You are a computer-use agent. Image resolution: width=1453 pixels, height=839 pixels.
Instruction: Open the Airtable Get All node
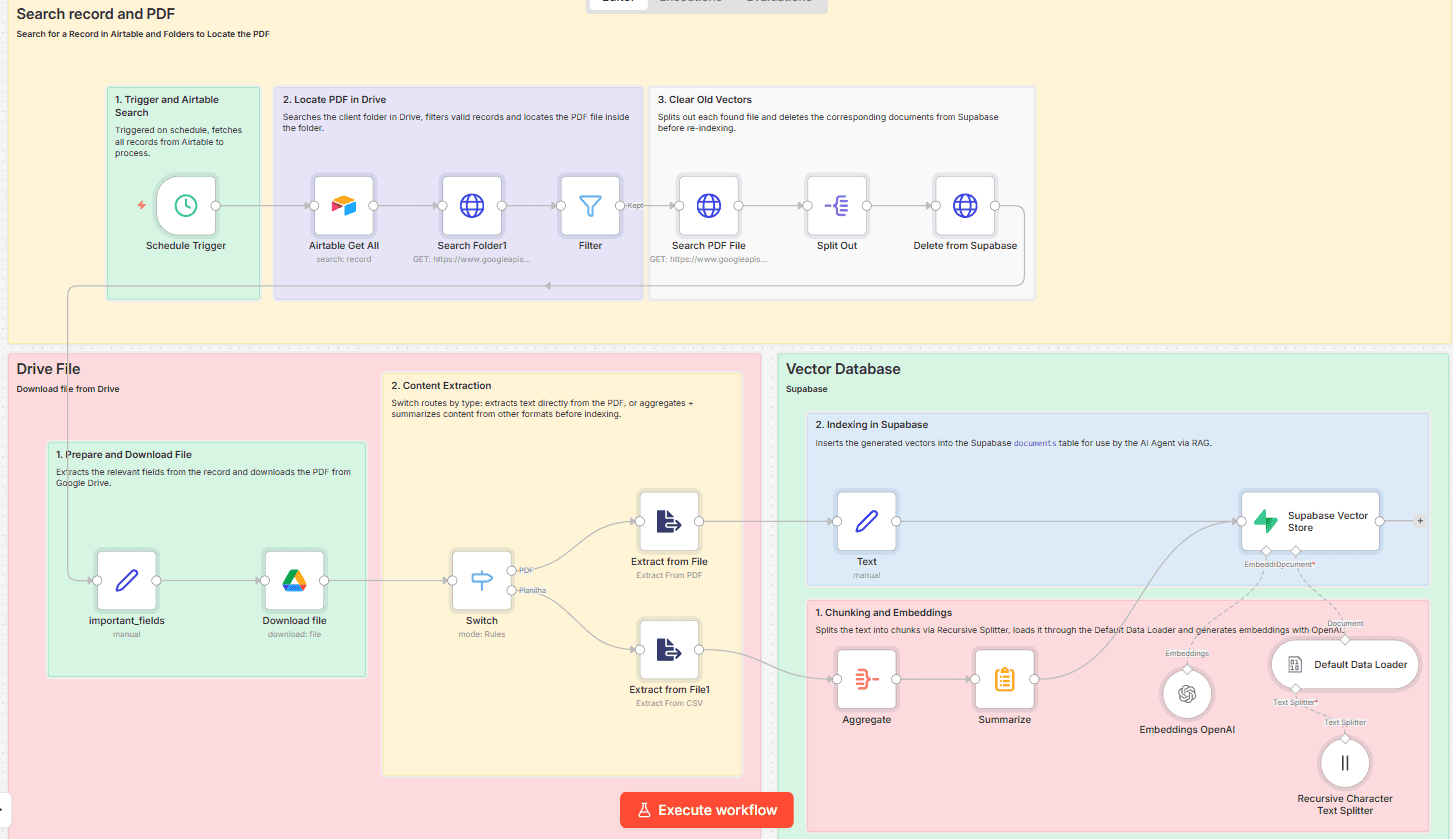tap(344, 206)
